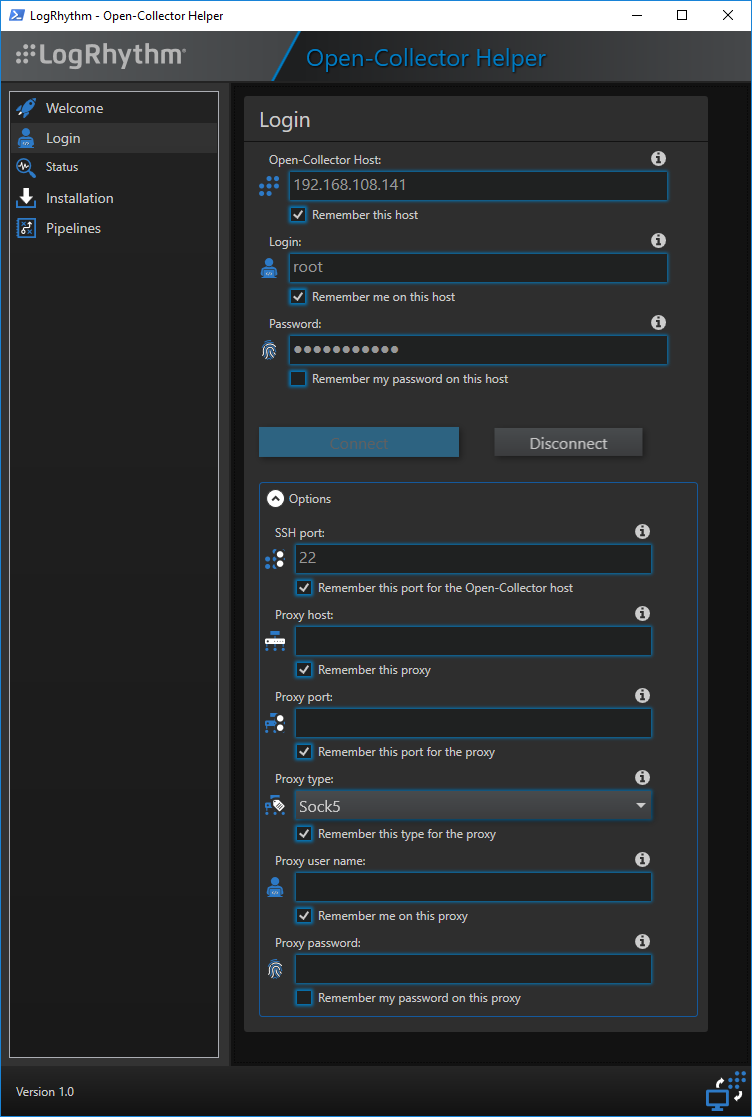Click the user icon beside Proxy user name
This screenshot has width=752, height=1117.
(275, 888)
